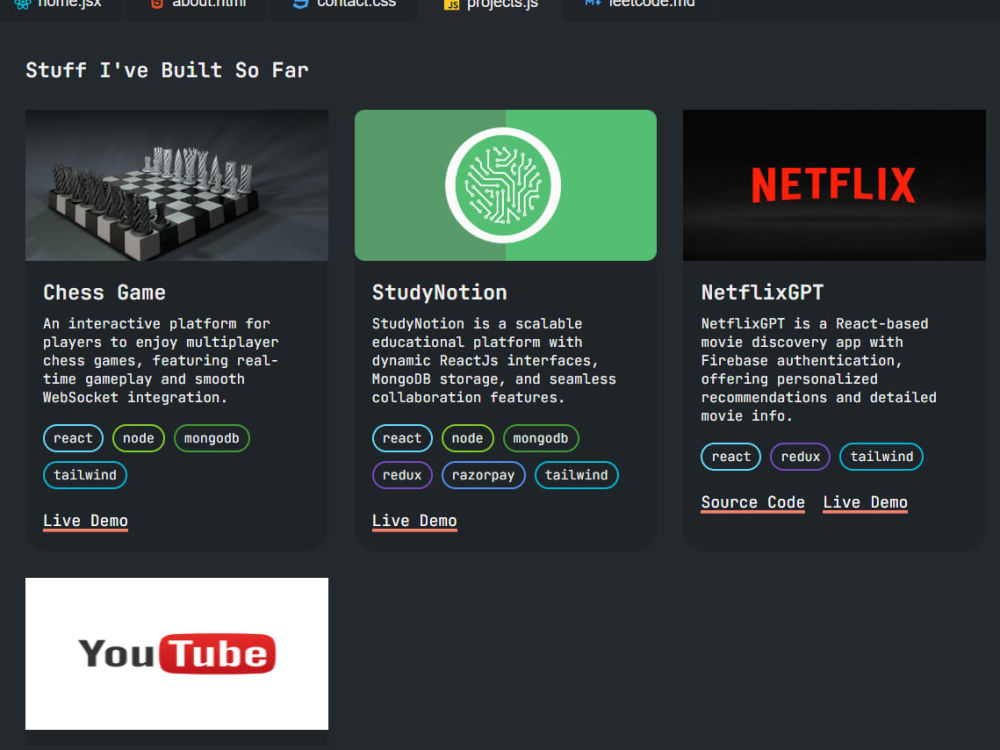Click the react tag under NetflixGPT
1000x750 pixels.
click(731, 457)
